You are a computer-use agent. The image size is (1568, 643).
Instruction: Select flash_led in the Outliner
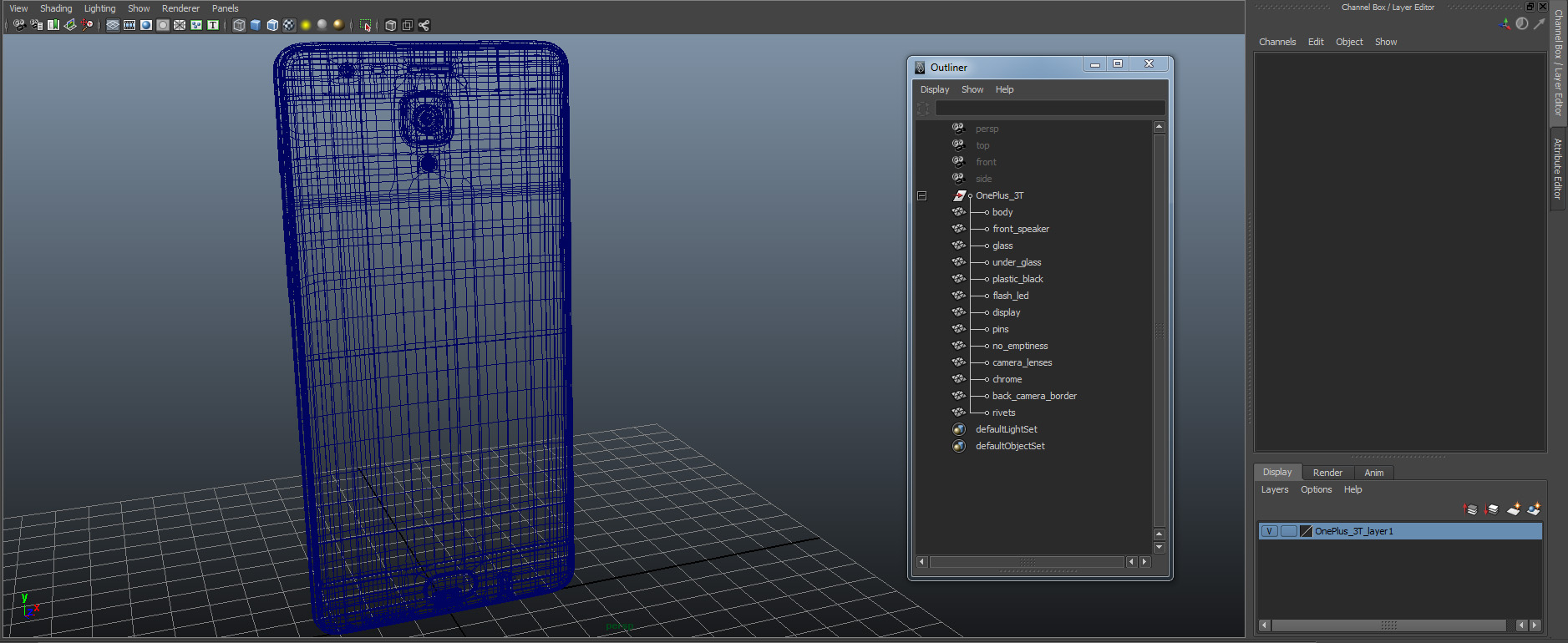pos(1011,296)
